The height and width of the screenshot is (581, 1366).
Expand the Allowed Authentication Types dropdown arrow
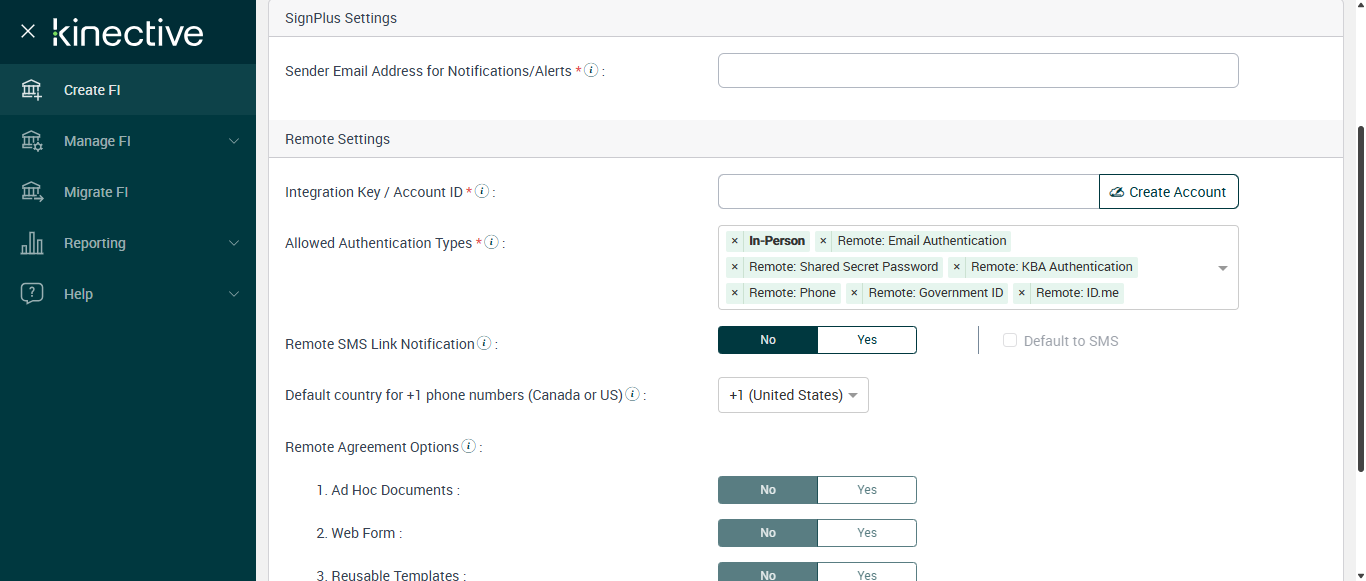[x=1222, y=268]
